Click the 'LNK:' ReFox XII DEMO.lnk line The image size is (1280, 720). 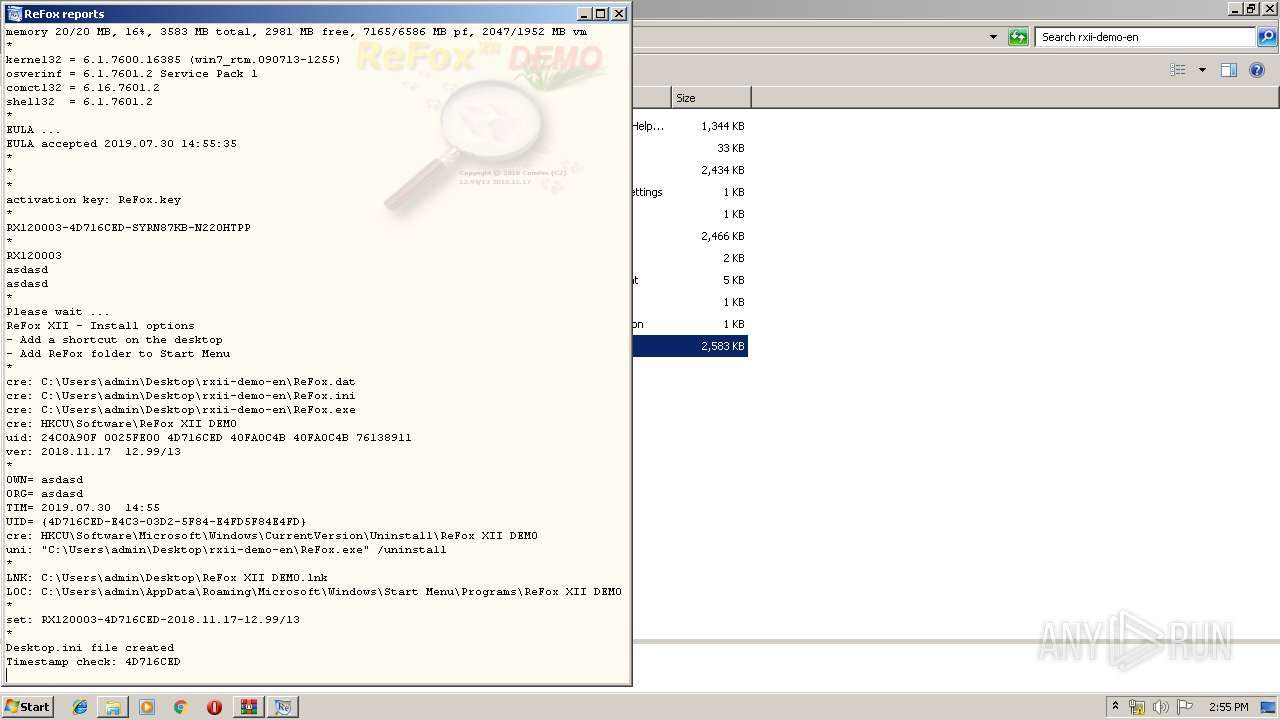167,578
